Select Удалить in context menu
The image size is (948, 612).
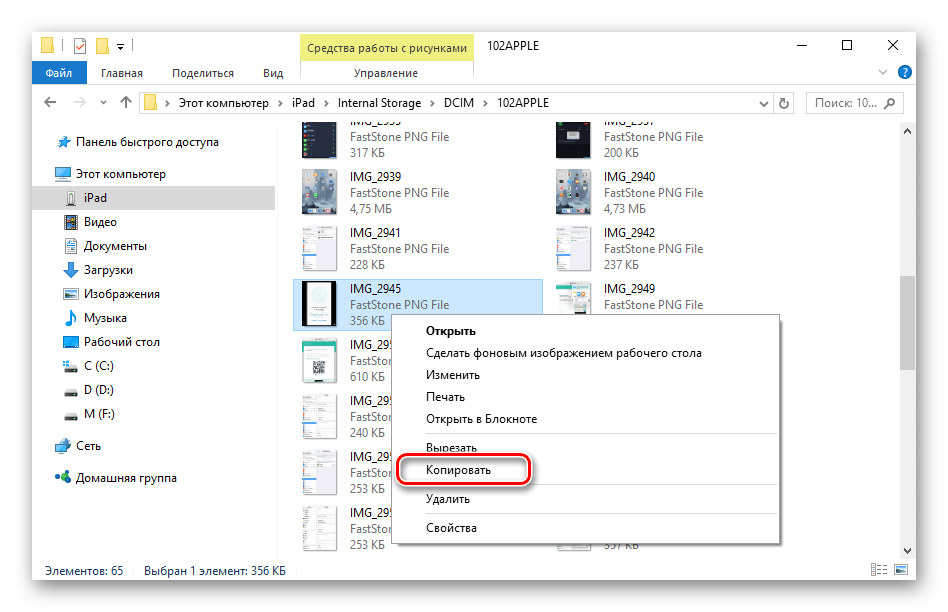447,498
